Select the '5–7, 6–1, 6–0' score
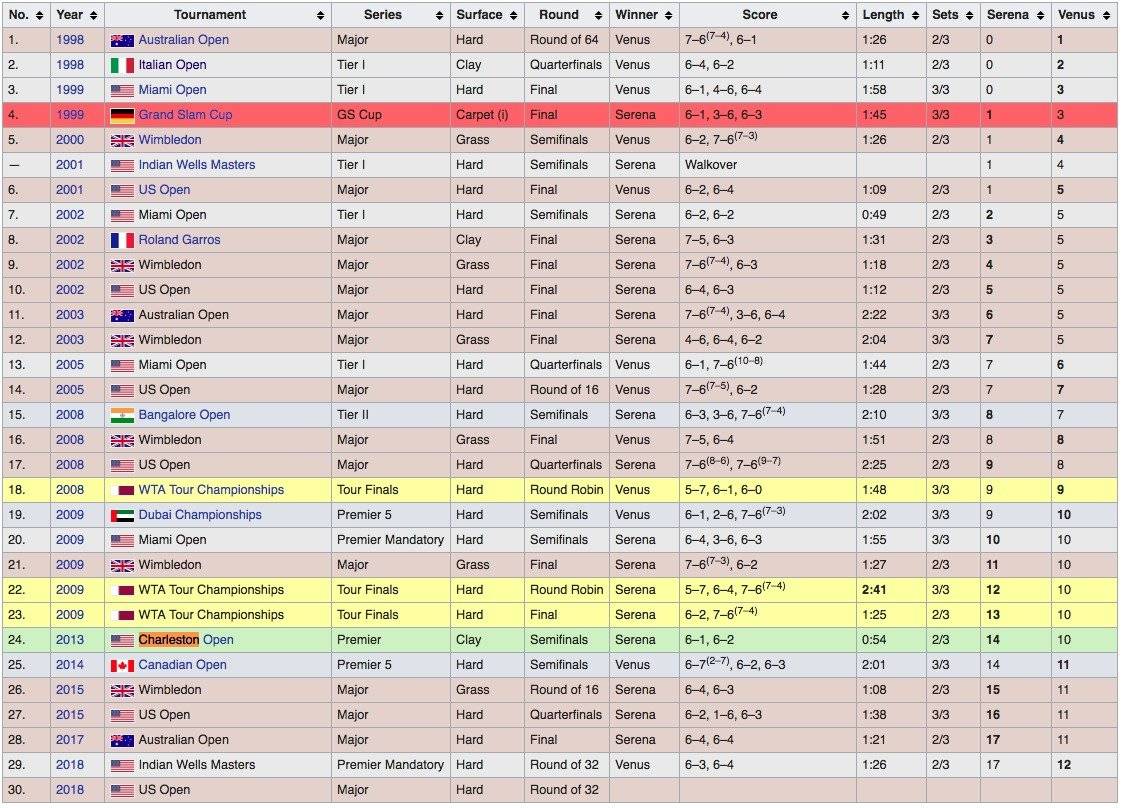The image size is (1126, 808). click(x=724, y=490)
